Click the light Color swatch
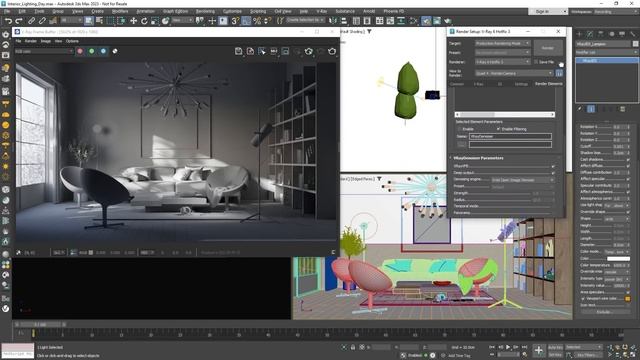Image resolution: width=640 pixels, height=360 pixels. 618,258
